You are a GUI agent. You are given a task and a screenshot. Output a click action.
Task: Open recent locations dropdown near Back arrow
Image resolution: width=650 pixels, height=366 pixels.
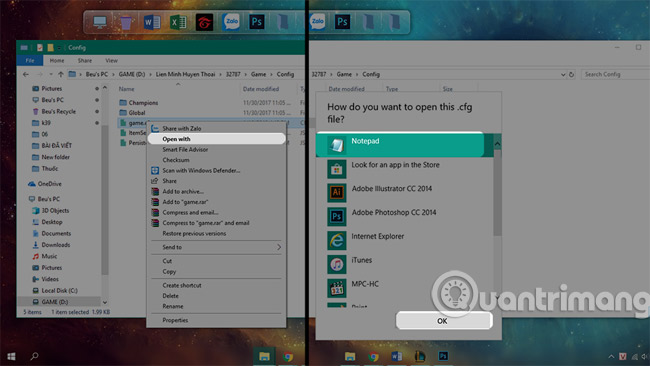pyautogui.click(x=51, y=75)
